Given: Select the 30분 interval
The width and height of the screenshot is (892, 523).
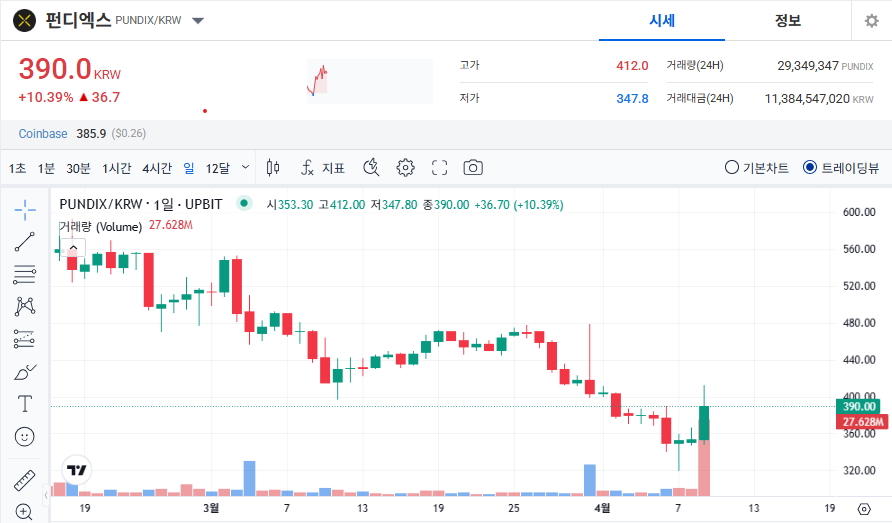Looking at the screenshot, I should click(79, 168).
